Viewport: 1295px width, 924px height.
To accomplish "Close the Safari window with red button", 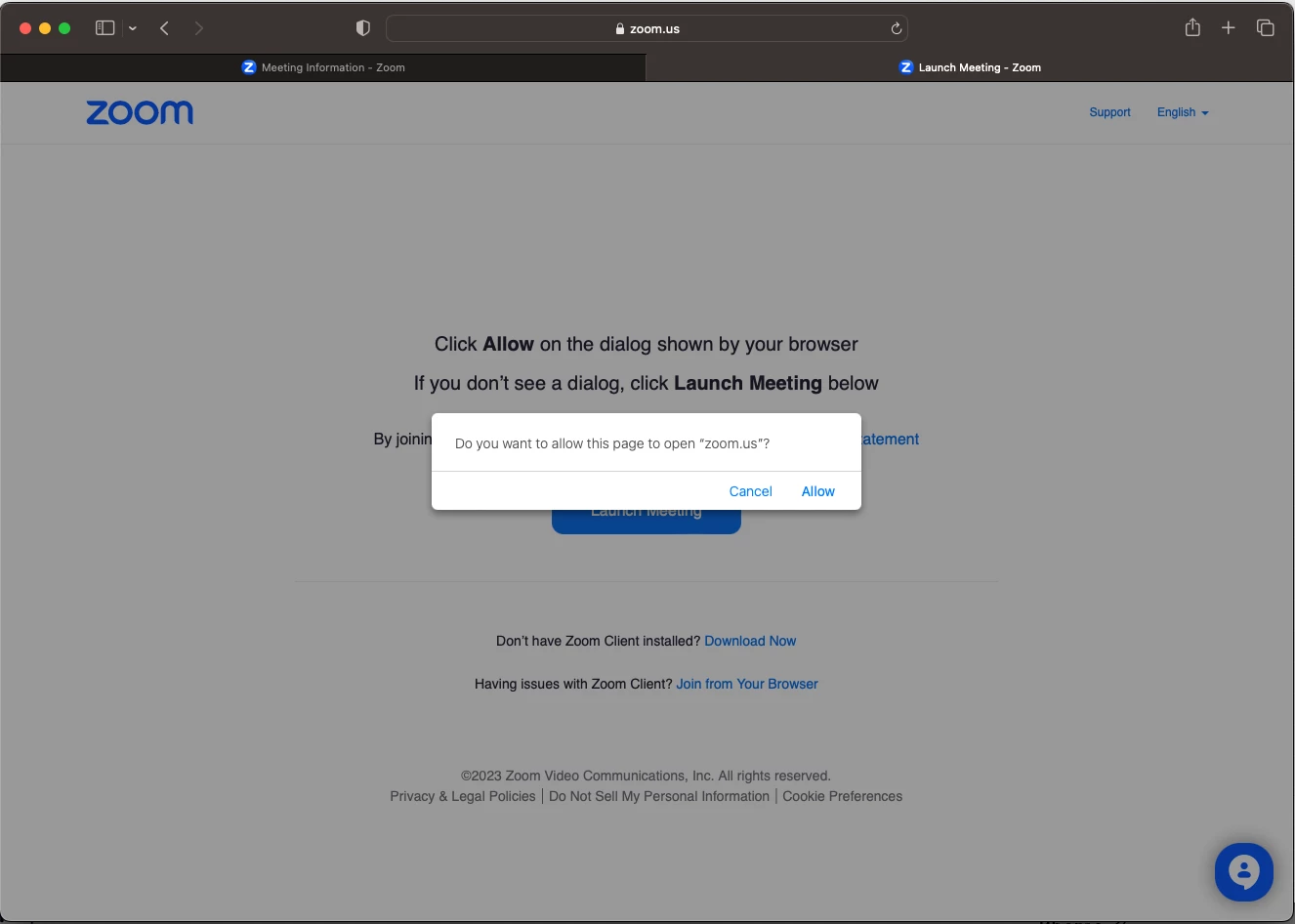I will [x=25, y=28].
